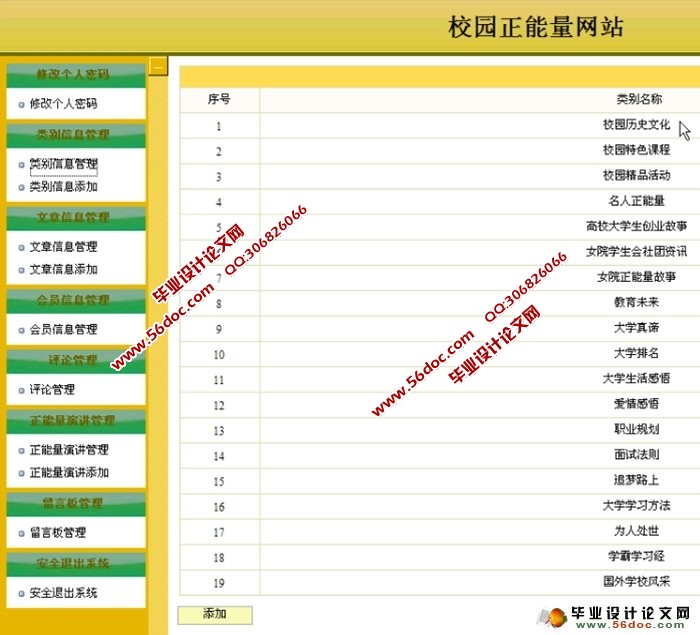Click row number 19 in 序号 column

pos(219,583)
